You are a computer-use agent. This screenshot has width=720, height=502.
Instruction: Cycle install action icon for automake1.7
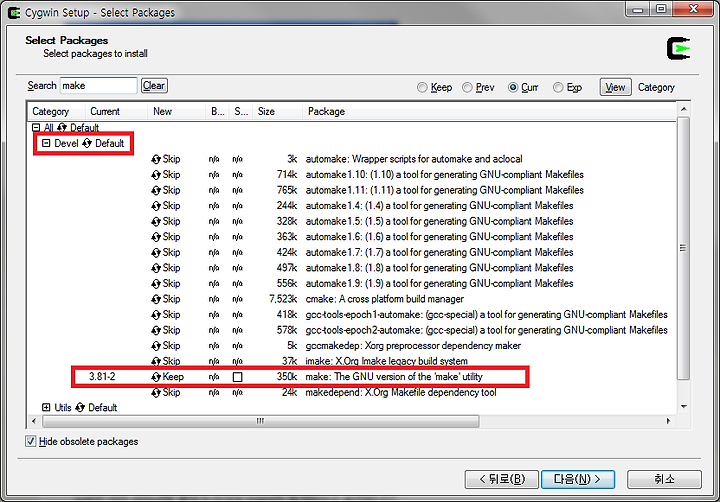click(156, 253)
